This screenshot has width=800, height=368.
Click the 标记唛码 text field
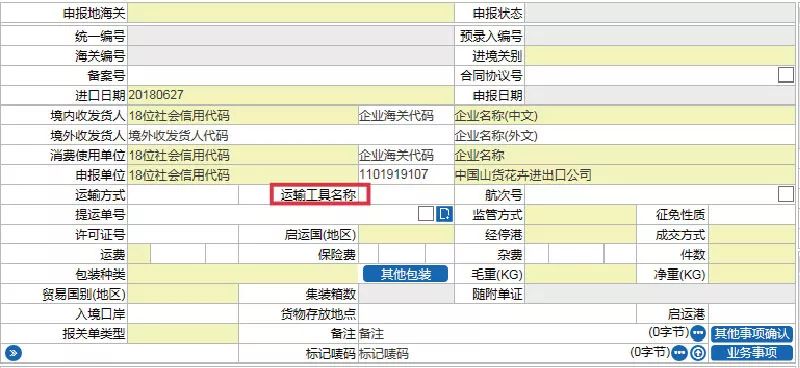pyautogui.click(x=494, y=353)
